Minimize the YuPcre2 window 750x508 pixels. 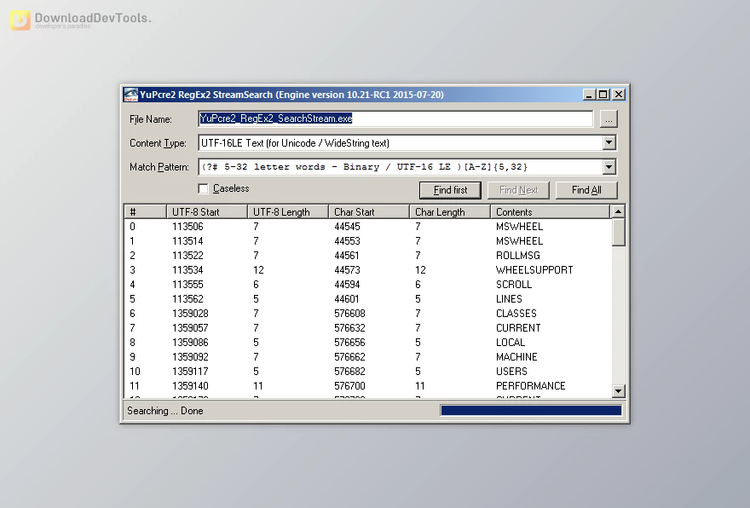pyautogui.click(x=589, y=95)
